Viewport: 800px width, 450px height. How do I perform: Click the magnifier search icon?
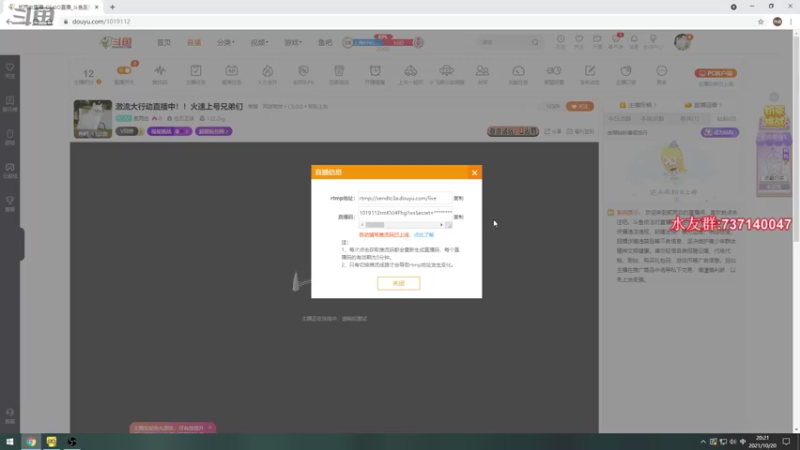[x=535, y=42]
